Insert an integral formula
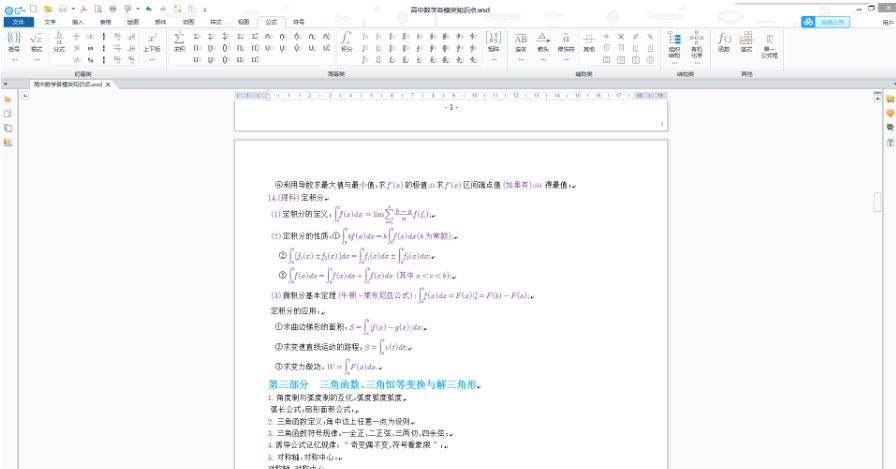Image resolution: width=896 pixels, height=469 pixels. point(347,39)
